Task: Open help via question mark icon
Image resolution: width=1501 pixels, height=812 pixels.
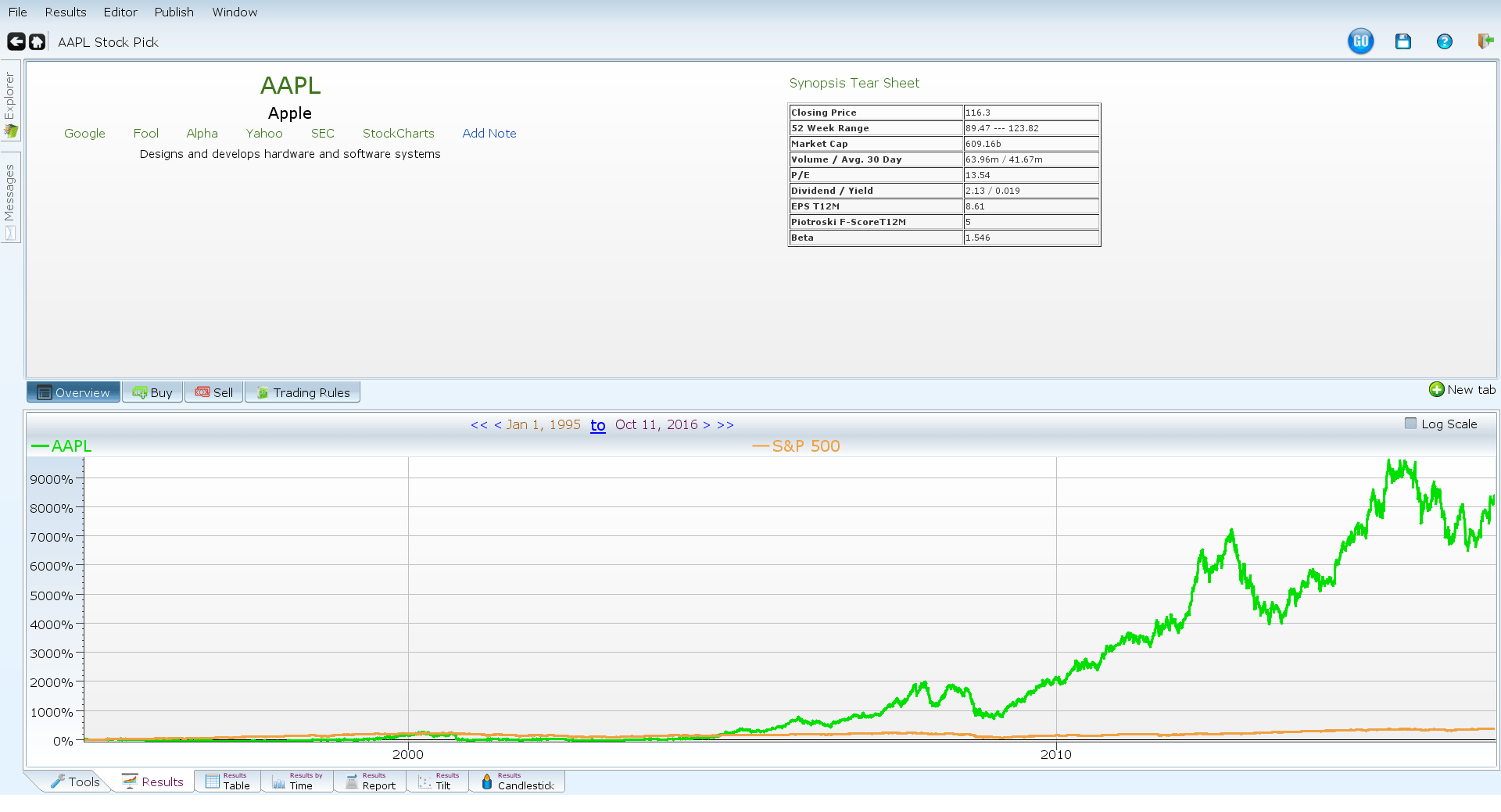Action: point(1444,41)
